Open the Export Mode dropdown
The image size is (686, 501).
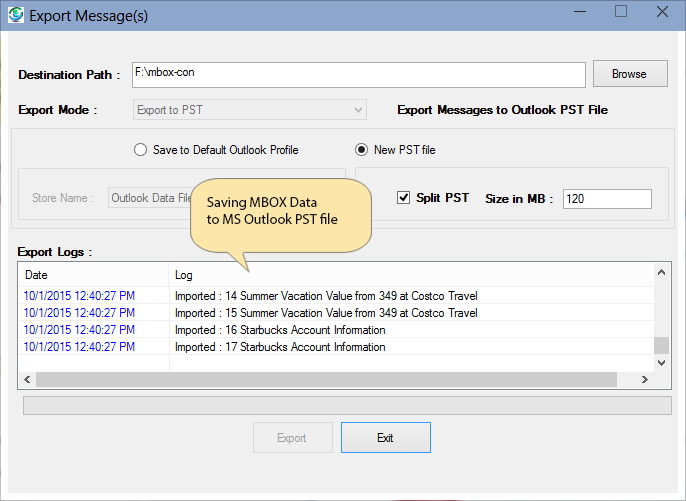[250, 110]
